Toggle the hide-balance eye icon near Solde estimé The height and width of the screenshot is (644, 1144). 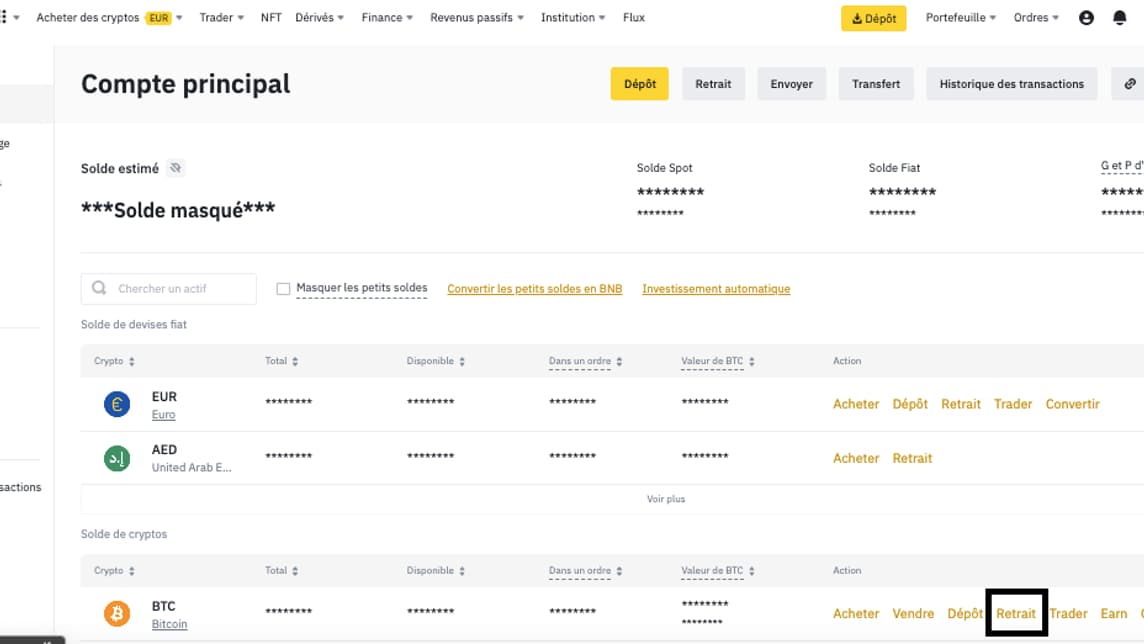coord(175,168)
